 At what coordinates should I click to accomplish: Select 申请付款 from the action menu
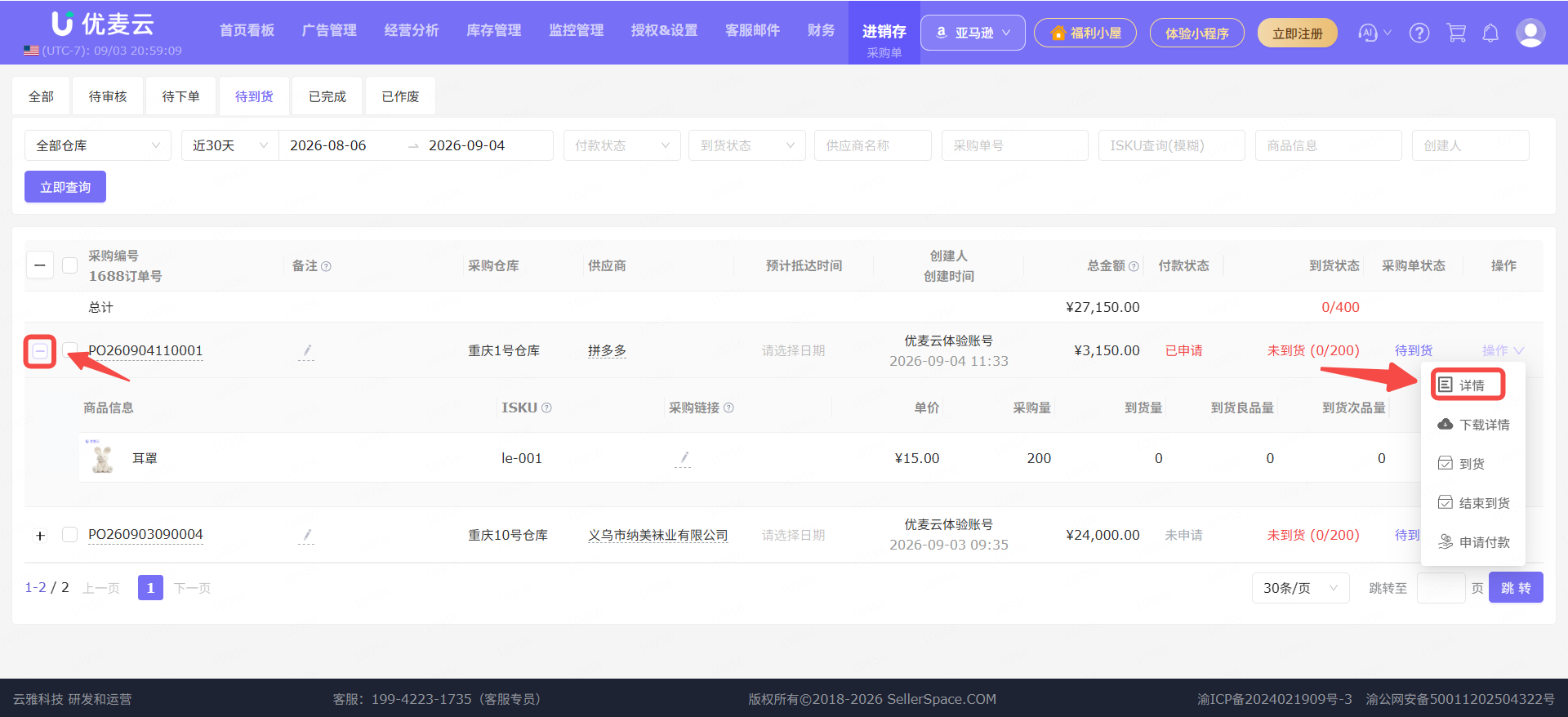point(1473,542)
